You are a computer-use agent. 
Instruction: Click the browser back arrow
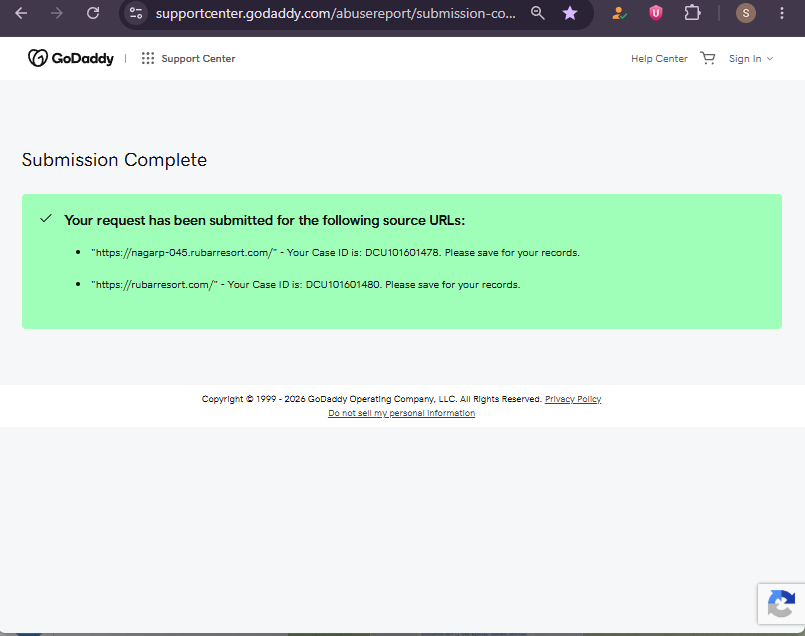[x=21, y=13]
